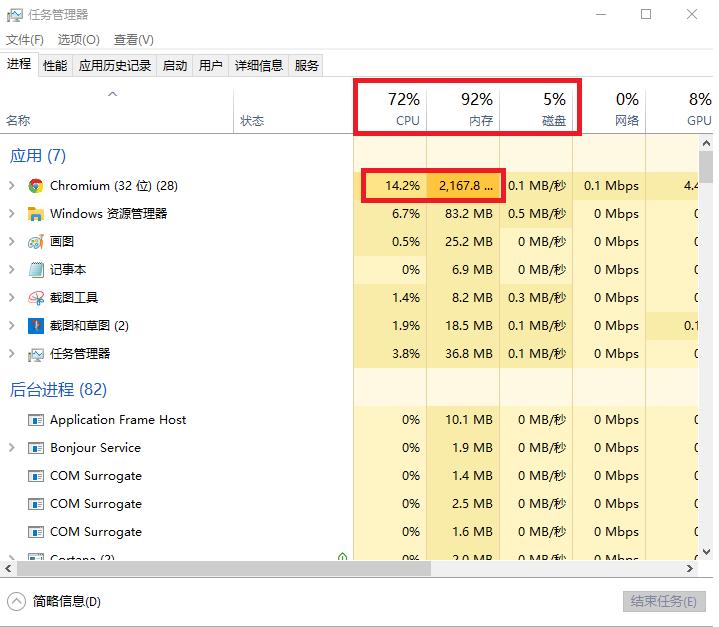Switch to the 详细信息 tab
The width and height of the screenshot is (719, 627).
(x=259, y=66)
